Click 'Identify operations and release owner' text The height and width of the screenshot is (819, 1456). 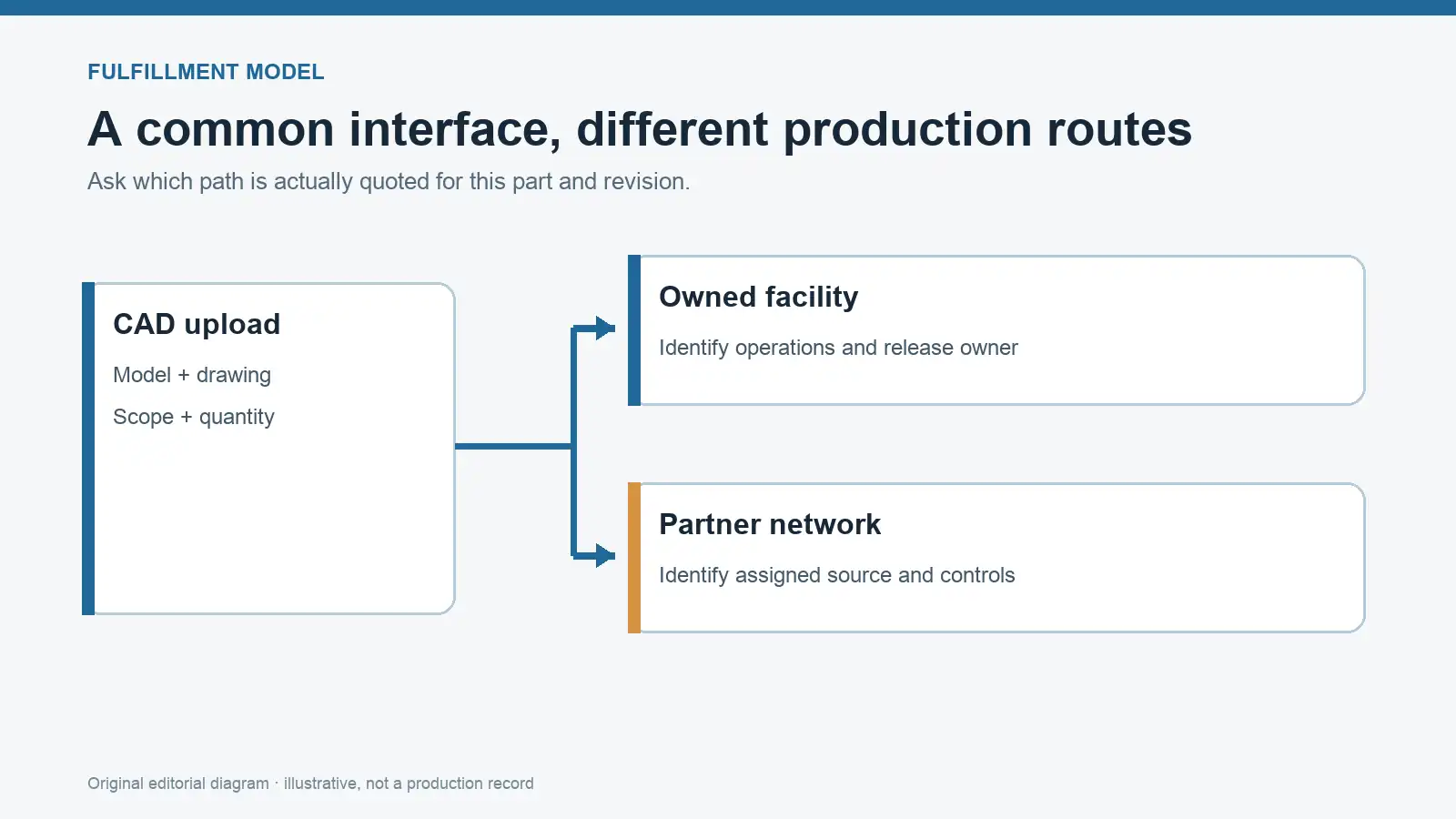point(838,348)
